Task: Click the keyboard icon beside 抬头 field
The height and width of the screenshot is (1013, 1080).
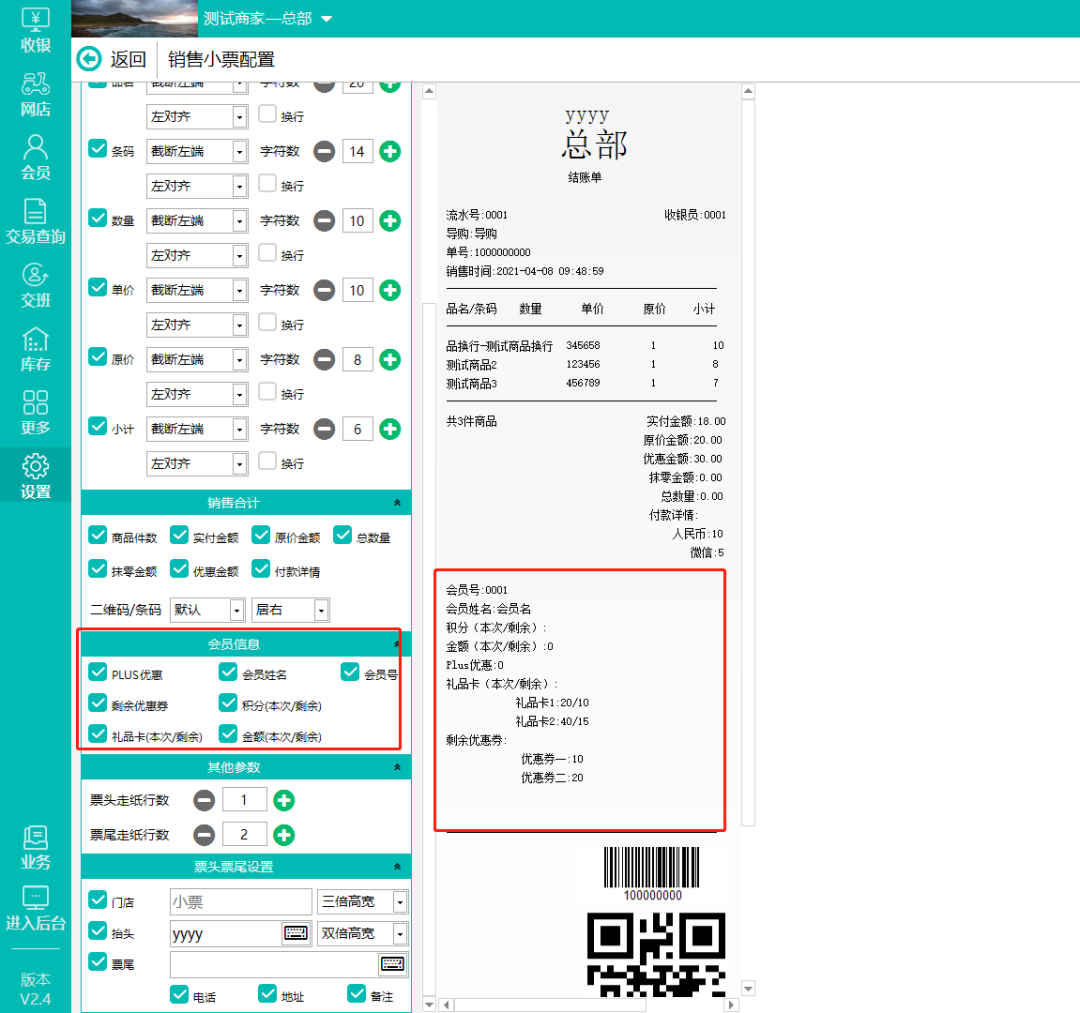Action: (x=295, y=933)
